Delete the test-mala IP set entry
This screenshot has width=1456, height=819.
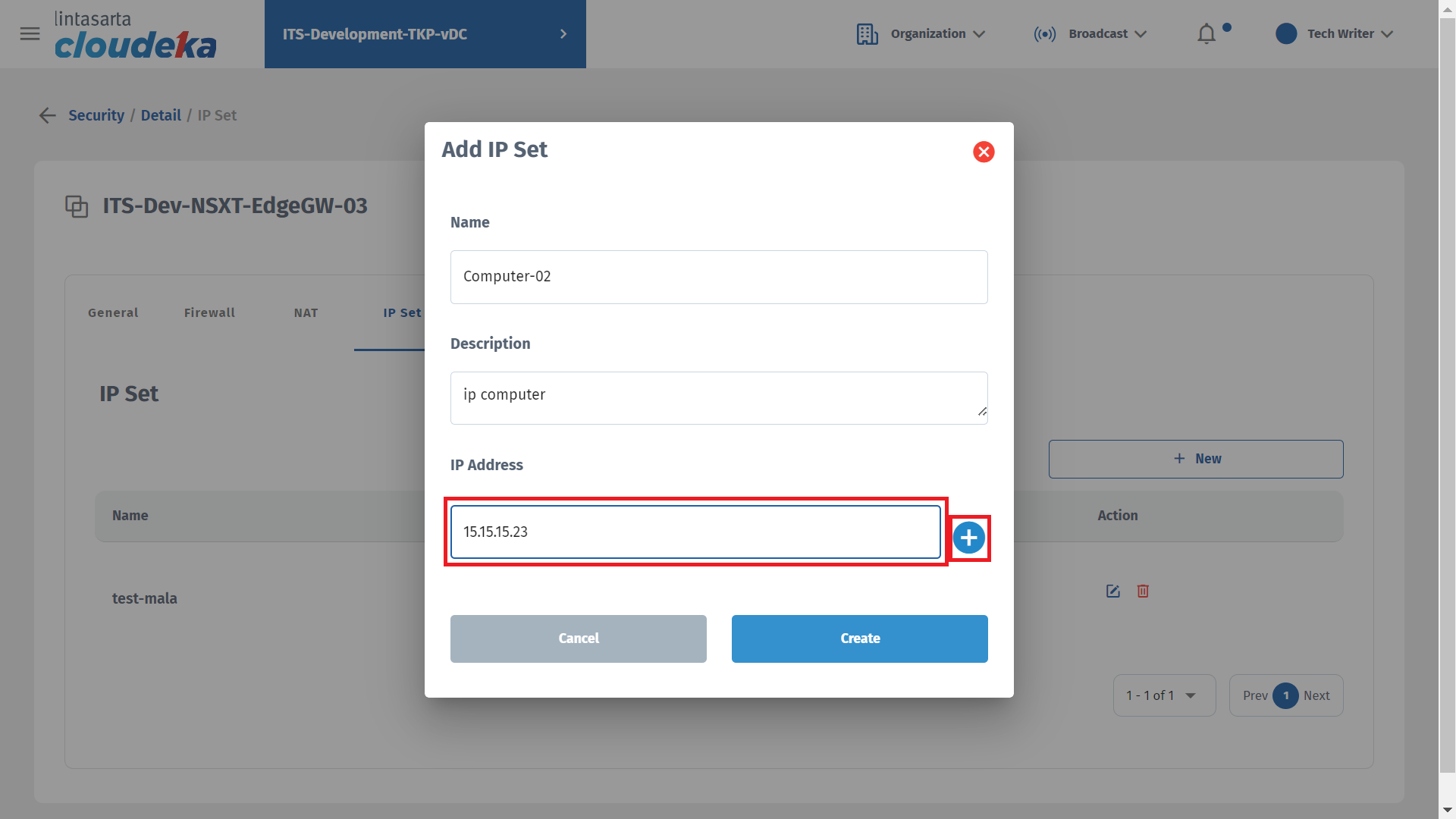point(1143,591)
